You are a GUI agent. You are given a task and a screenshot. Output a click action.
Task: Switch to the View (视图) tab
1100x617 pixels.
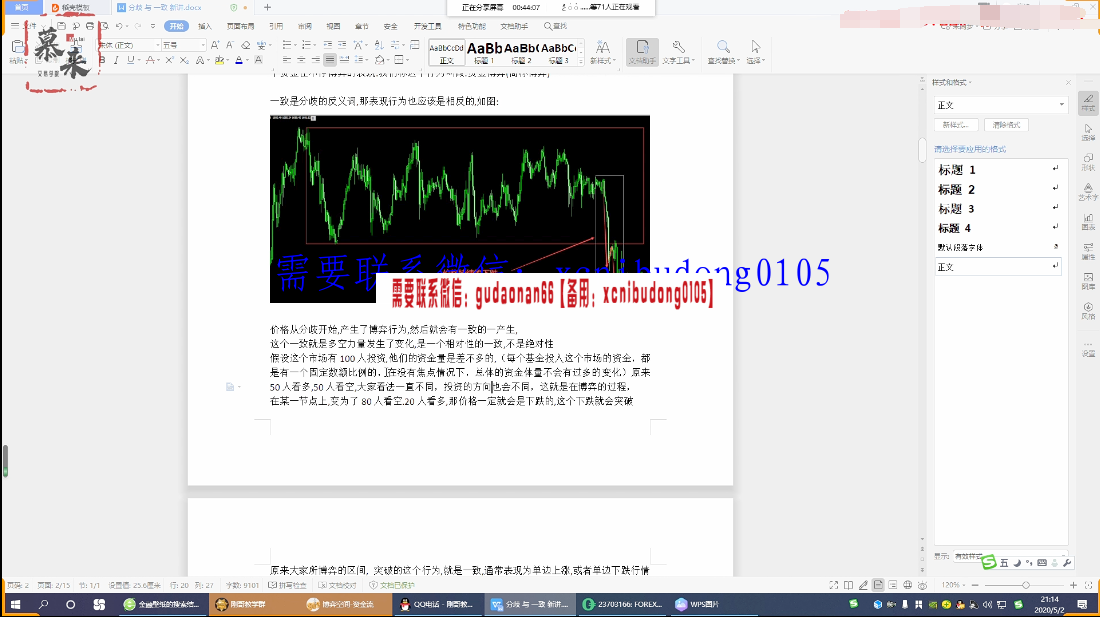tap(333, 26)
